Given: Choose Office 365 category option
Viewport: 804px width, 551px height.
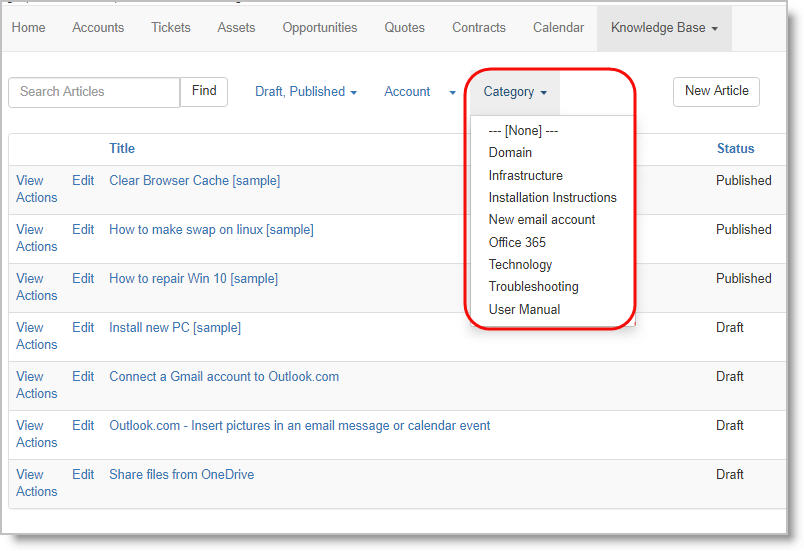Looking at the screenshot, I should click(517, 242).
